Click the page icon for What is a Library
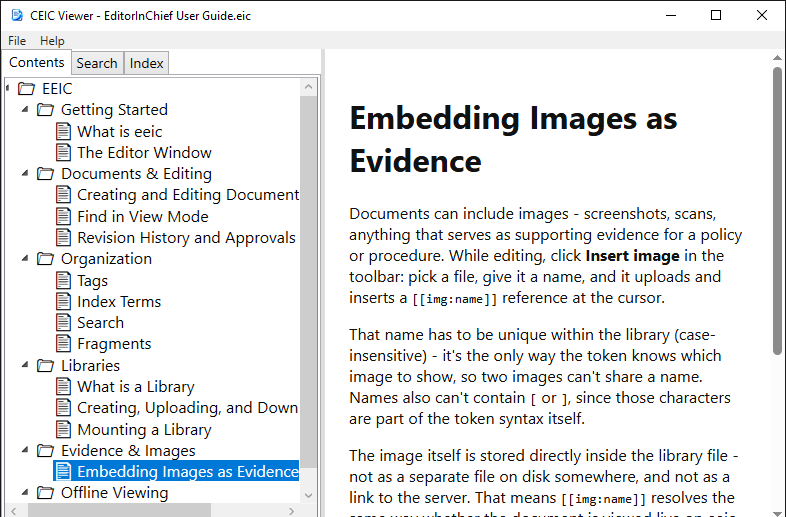The image size is (786, 517). tap(63, 387)
